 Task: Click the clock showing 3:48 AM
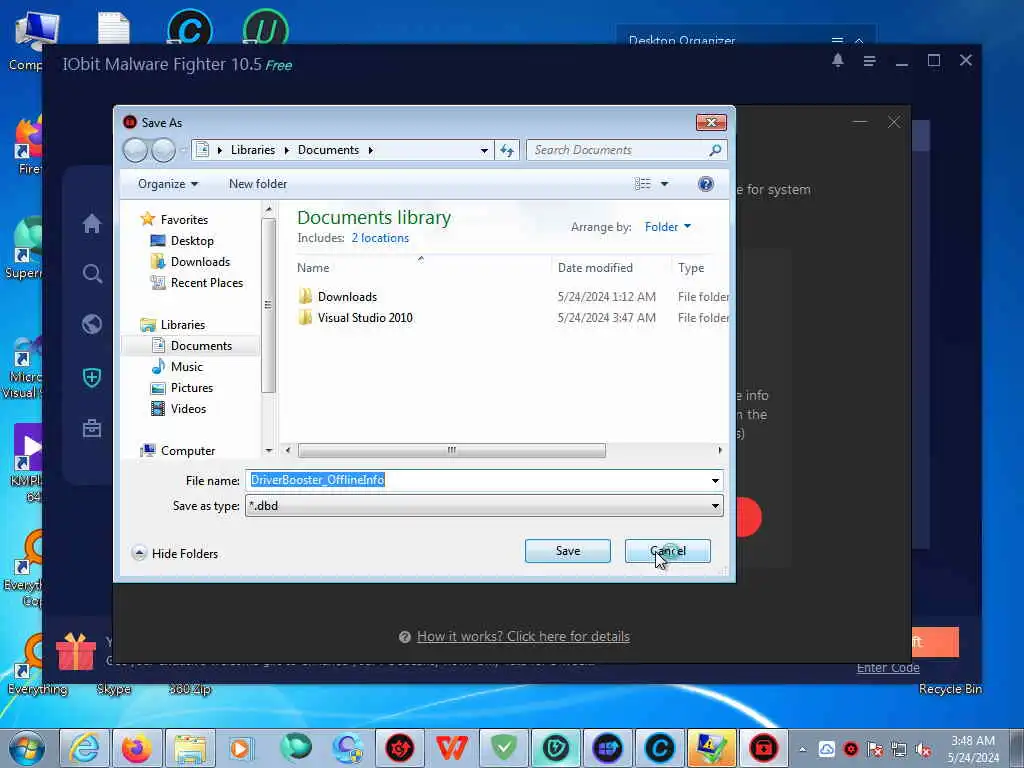coord(973,741)
